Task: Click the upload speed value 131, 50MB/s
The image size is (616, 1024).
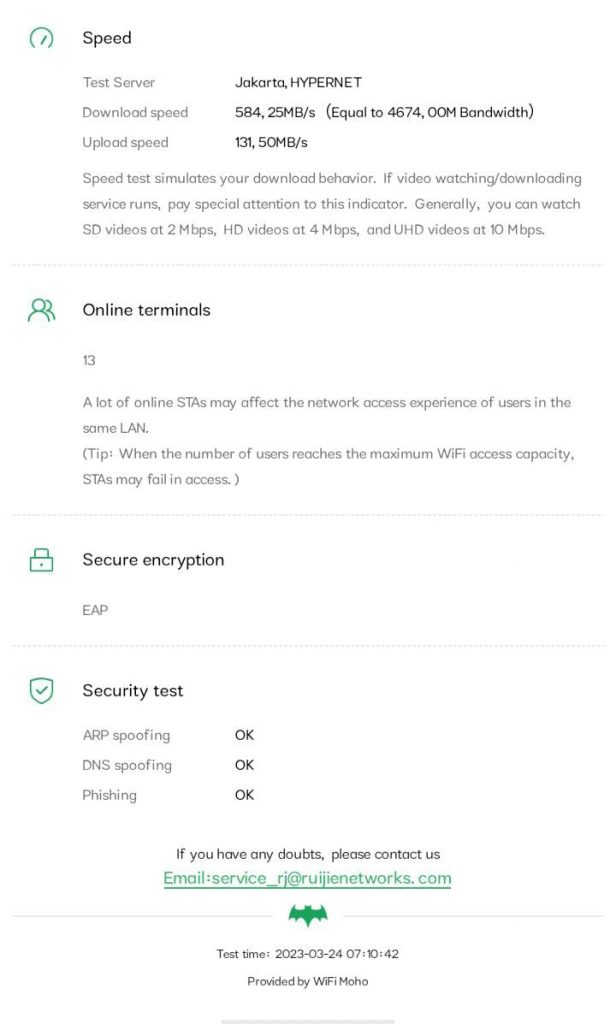Action: coord(271,142)
